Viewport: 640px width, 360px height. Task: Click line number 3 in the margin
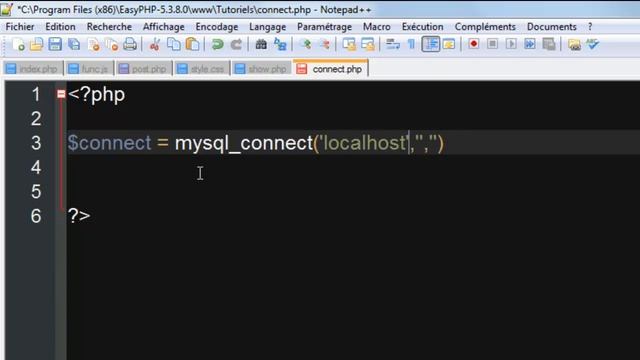point(36,143)
